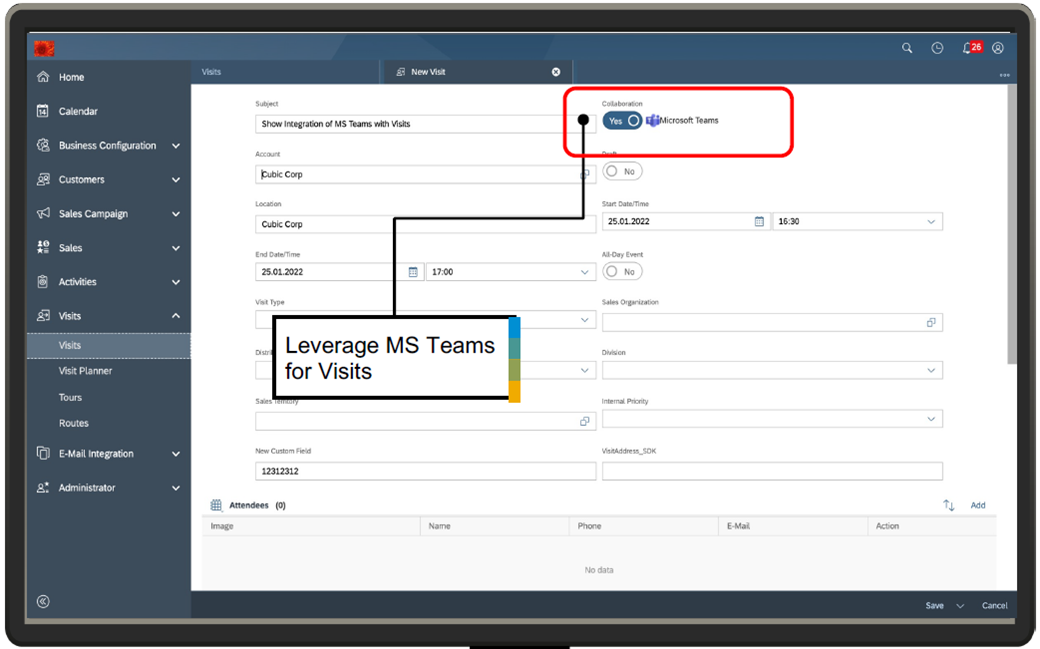This screenshot has height=649, width=1040.
Task: Expand Administrator menu chevron
Action: tap(176, 488)
